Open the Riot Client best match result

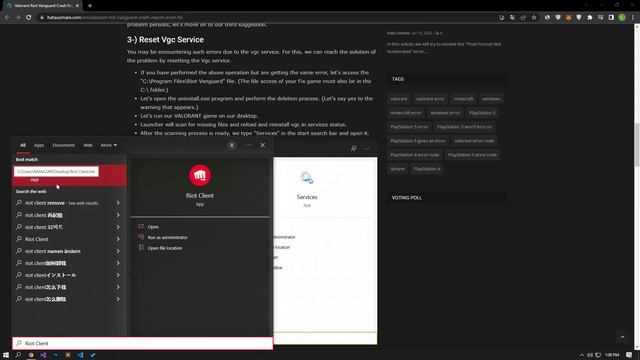click(69, 175)
